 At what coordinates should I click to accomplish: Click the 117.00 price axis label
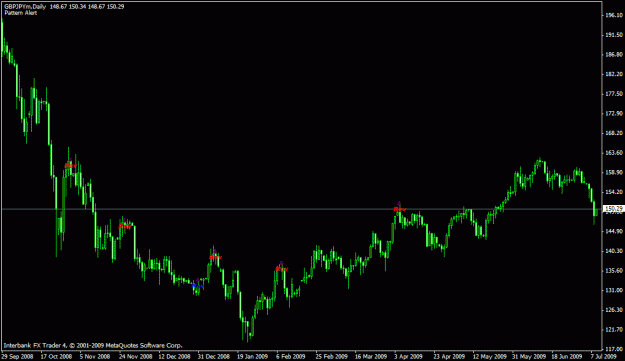coord(614,349)
